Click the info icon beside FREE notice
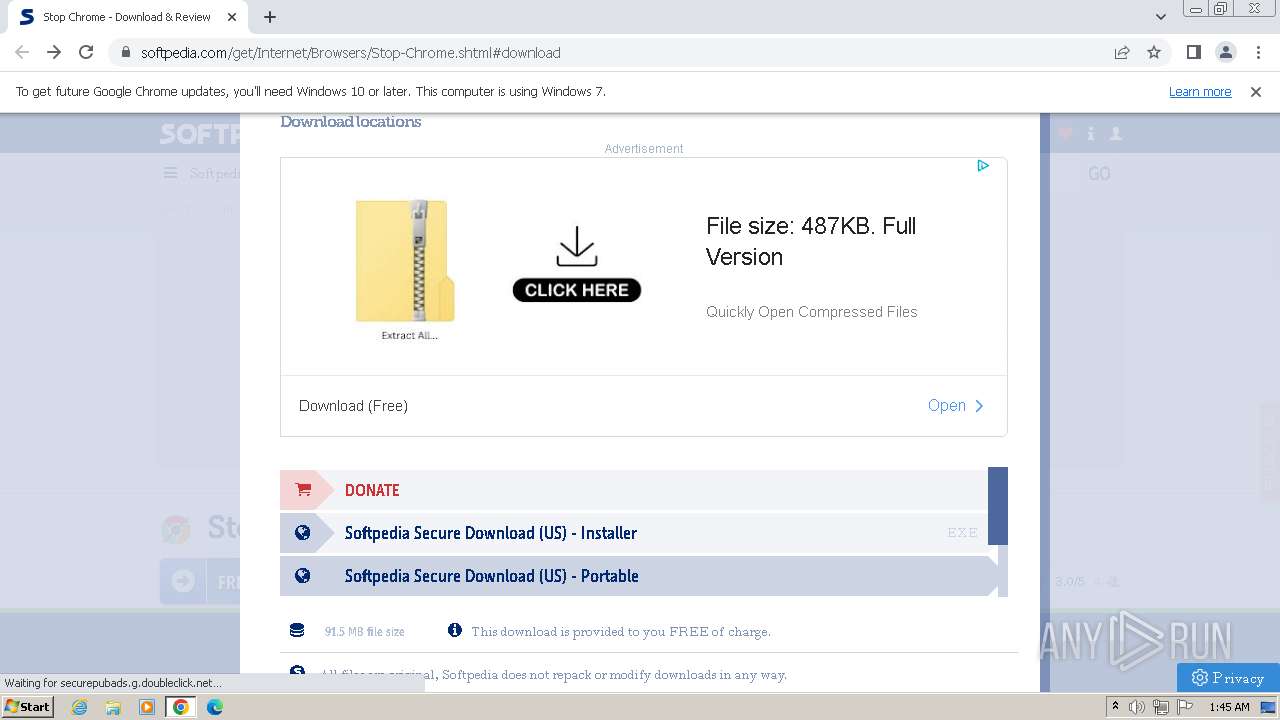1280x720 pixels. tap(455, 630)
